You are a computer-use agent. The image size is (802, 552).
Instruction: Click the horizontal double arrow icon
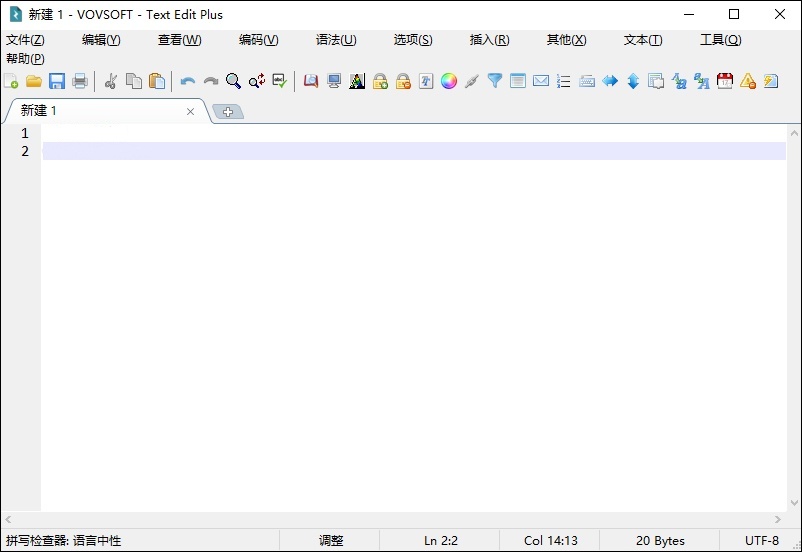pyautogui.click(x=610, y=81)
